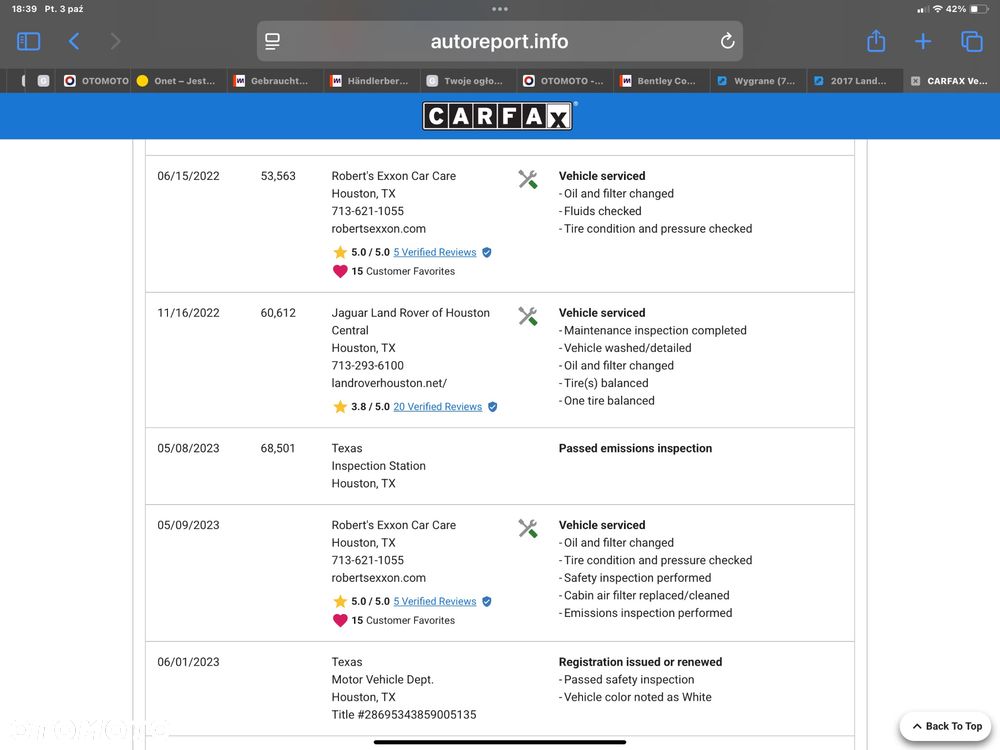Open 5 Verified Reviews link for 06/15/2022
1000x750 pixels.
pyautogui.click(x=435, y=252)
